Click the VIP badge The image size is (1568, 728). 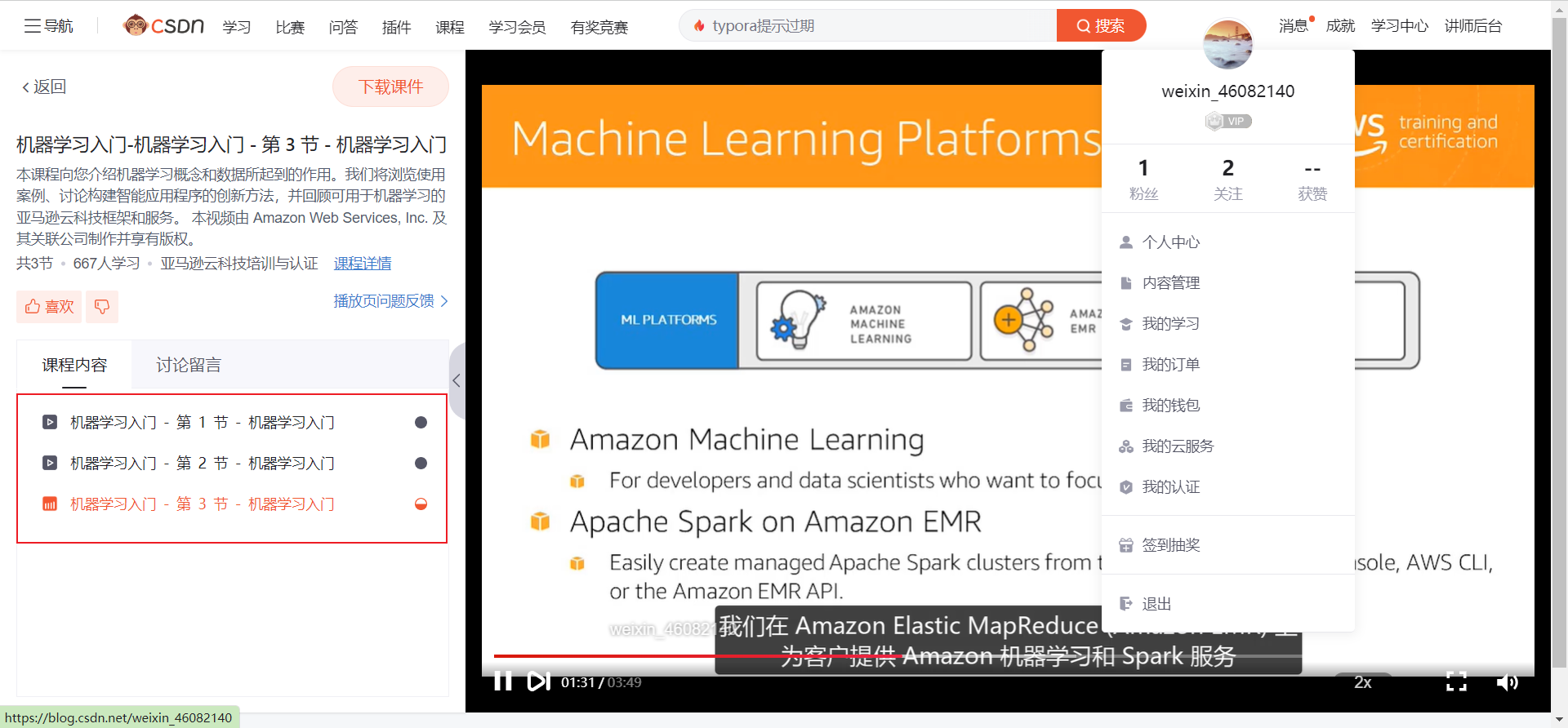pyautogui.click(x=1227, y=121)
